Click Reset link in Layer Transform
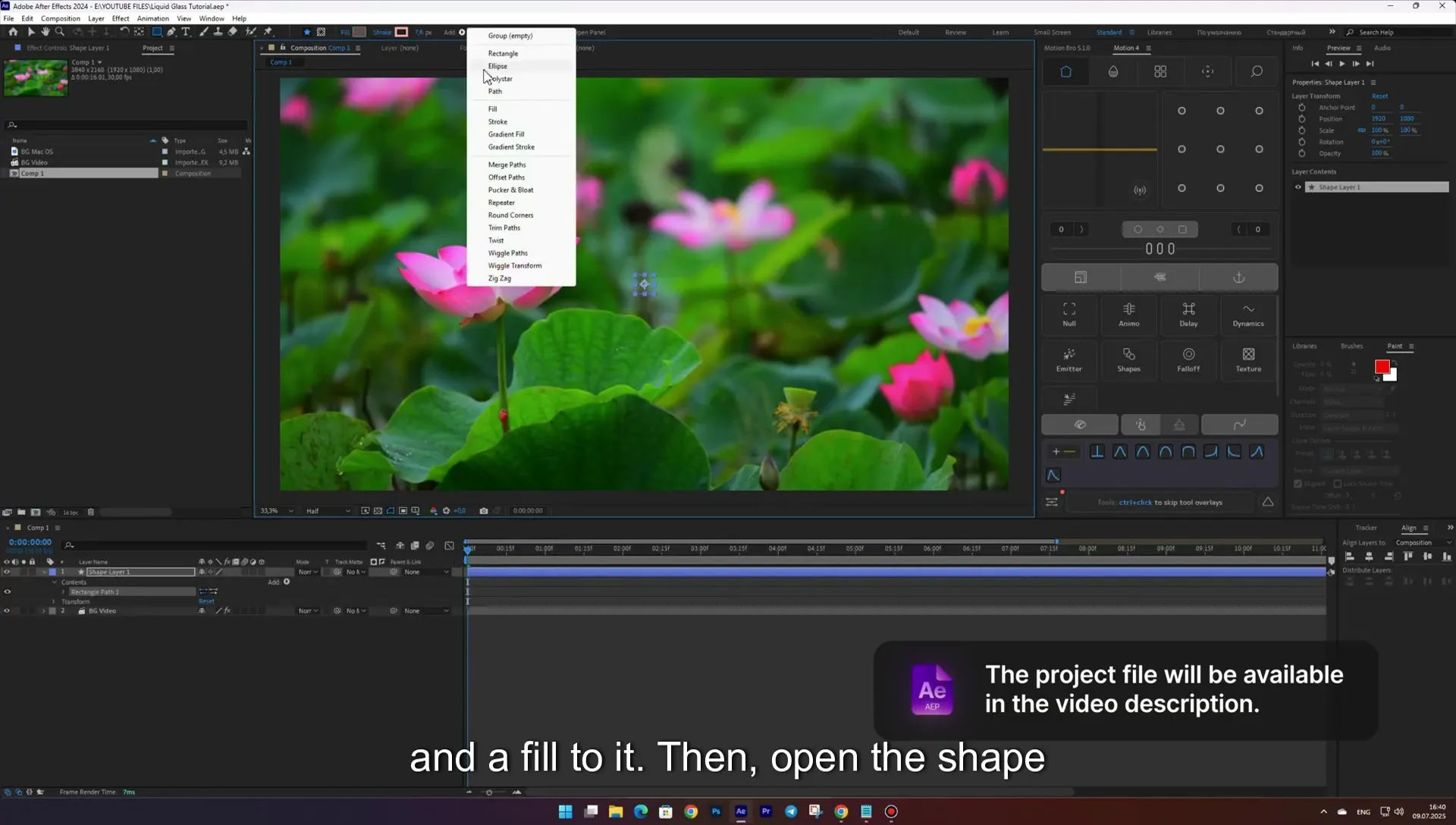The width and height of the screenshot is (1456, 825). click(1379, 96)
